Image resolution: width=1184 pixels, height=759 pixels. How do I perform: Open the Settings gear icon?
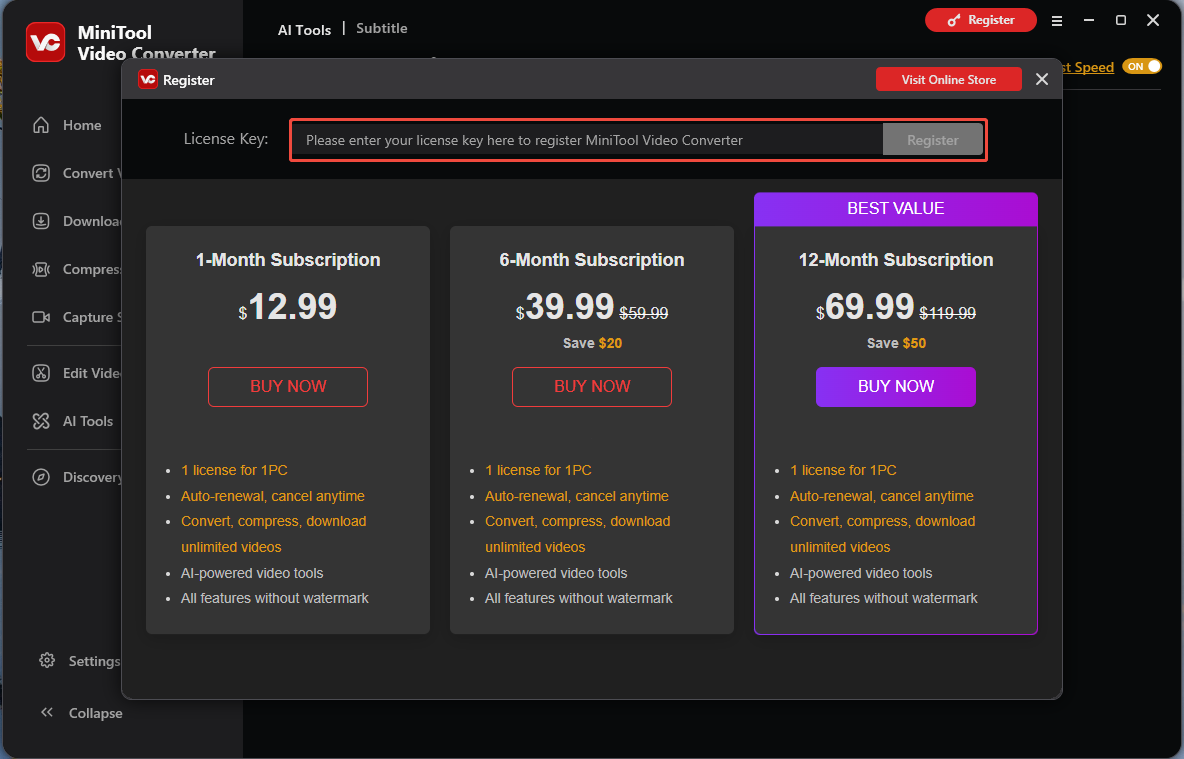pos(47,661)
